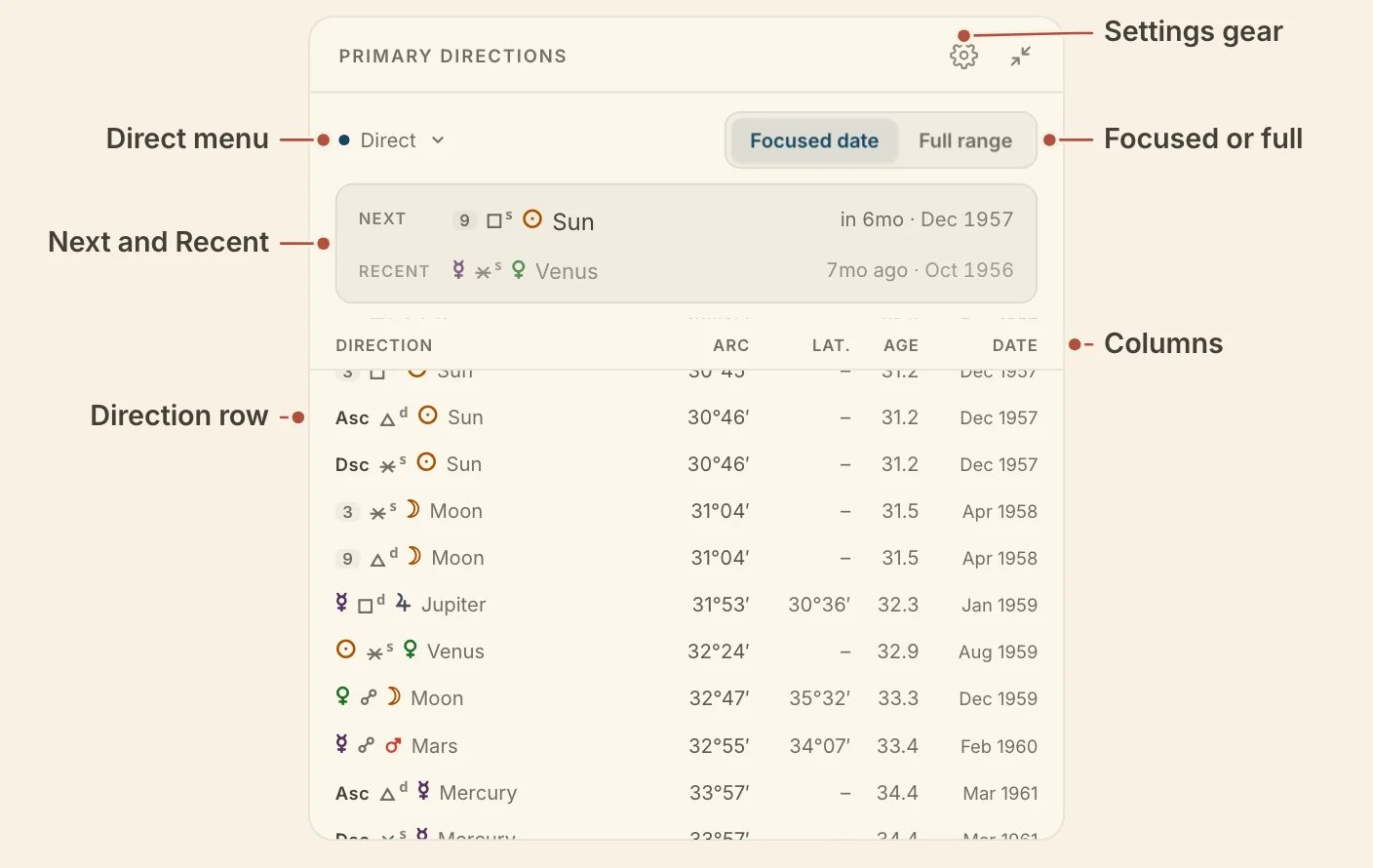Screen dimensions: 1373x868
Task: Select the NEXT square Sun direction entry
Action: tap(686, 220)
